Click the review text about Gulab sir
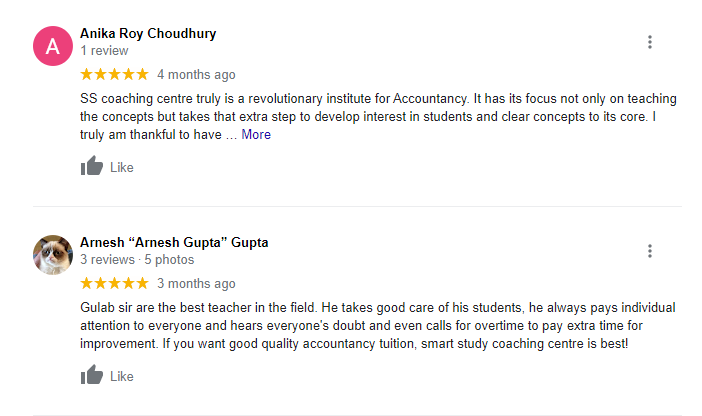The width and height of the screenshot is (702, 416). (x=370, y=325)
